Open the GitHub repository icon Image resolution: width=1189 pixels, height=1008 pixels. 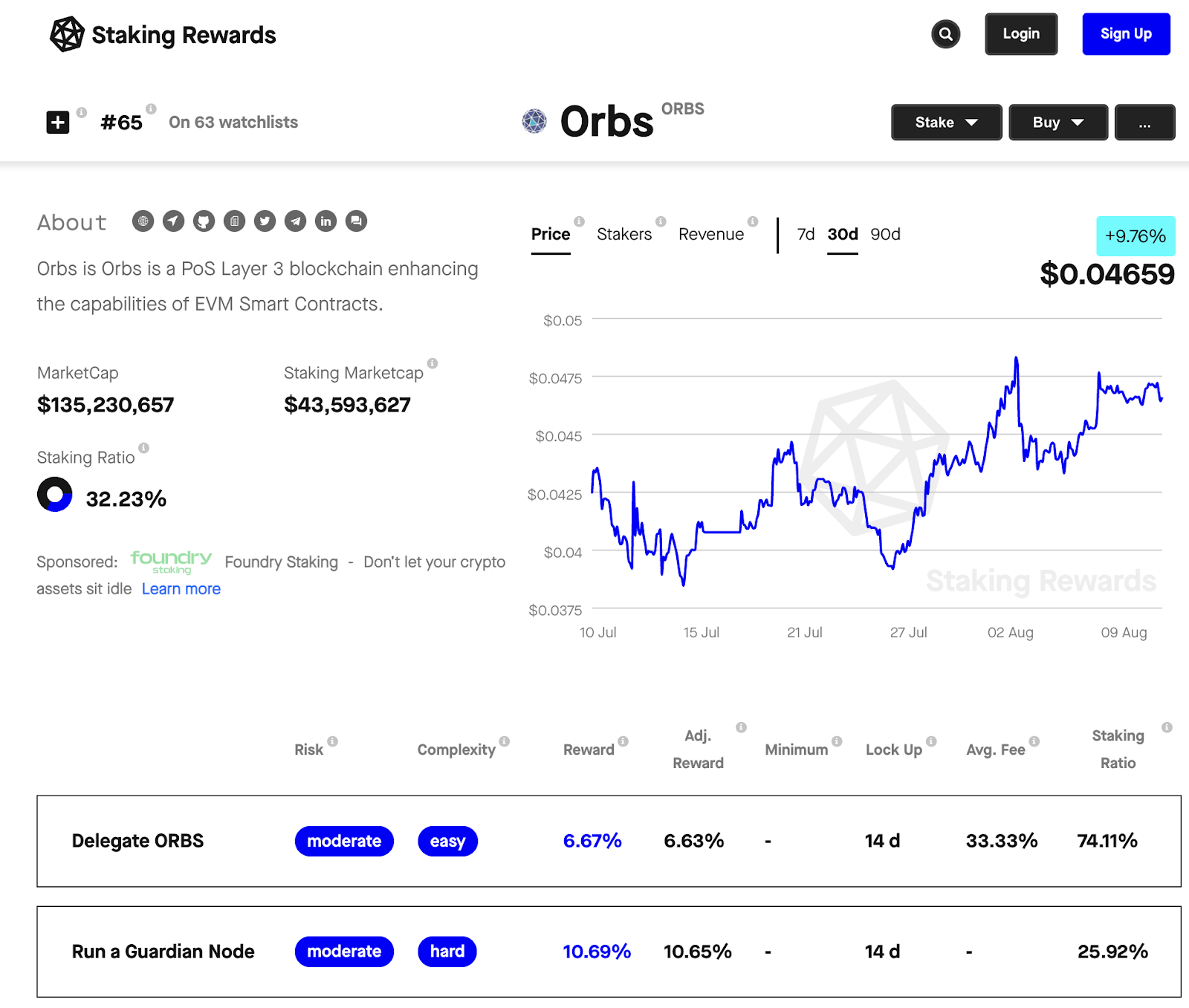[x=204, y=221]
